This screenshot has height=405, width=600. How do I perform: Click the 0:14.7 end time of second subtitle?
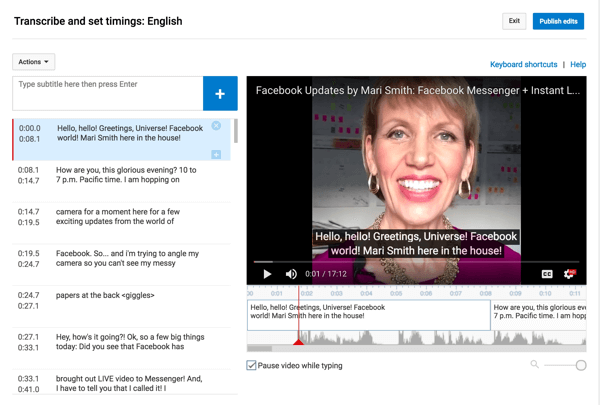point(28,181)
